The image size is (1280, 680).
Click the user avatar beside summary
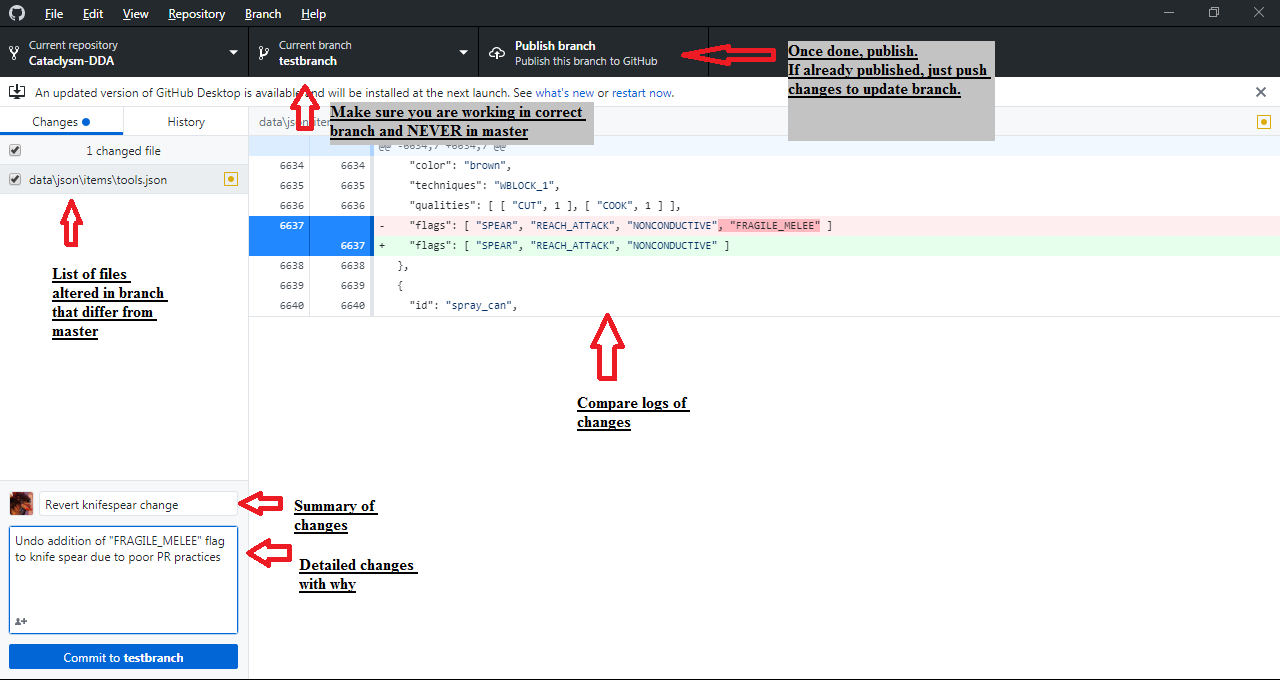point(21,504)
